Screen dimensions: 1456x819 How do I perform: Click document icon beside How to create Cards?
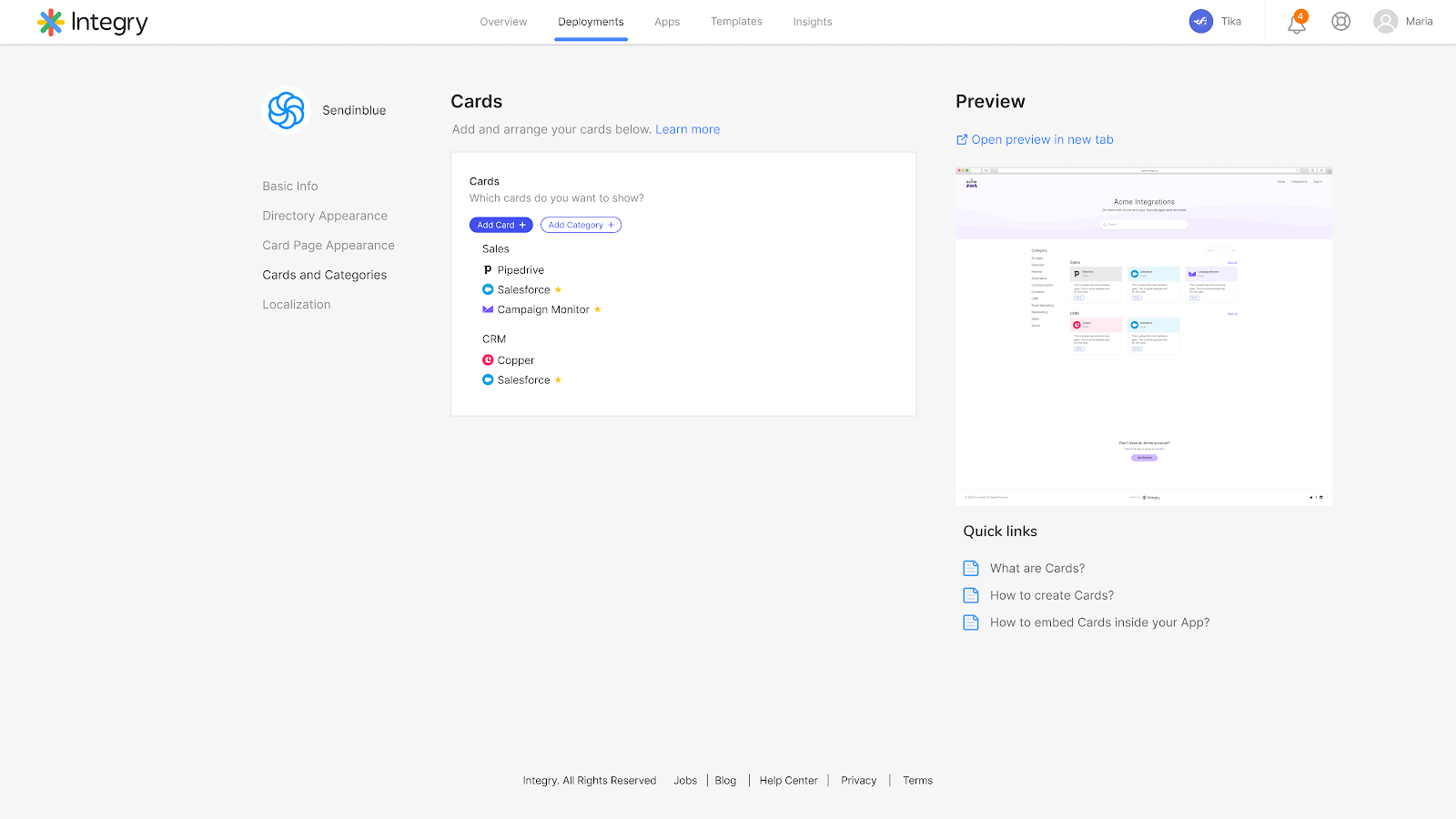[x=971, y=595]
